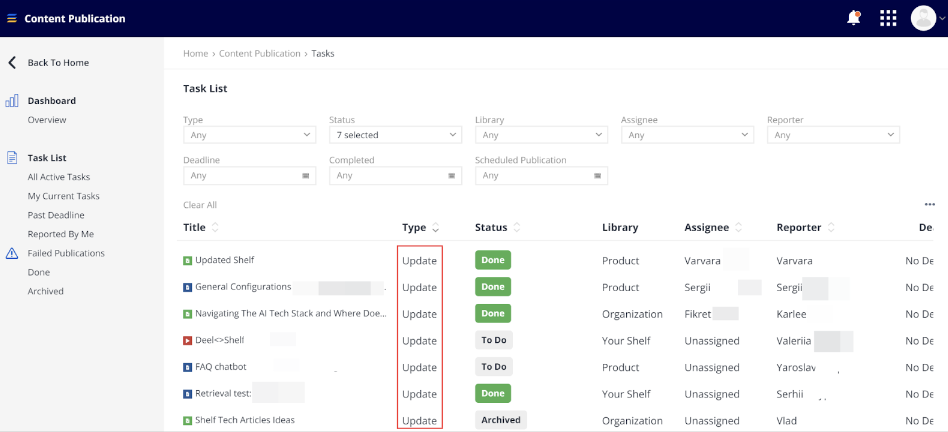Open My Current Tasks in the sidebar
The width and height of the screenshot is (948, 432).
point(63,196)
